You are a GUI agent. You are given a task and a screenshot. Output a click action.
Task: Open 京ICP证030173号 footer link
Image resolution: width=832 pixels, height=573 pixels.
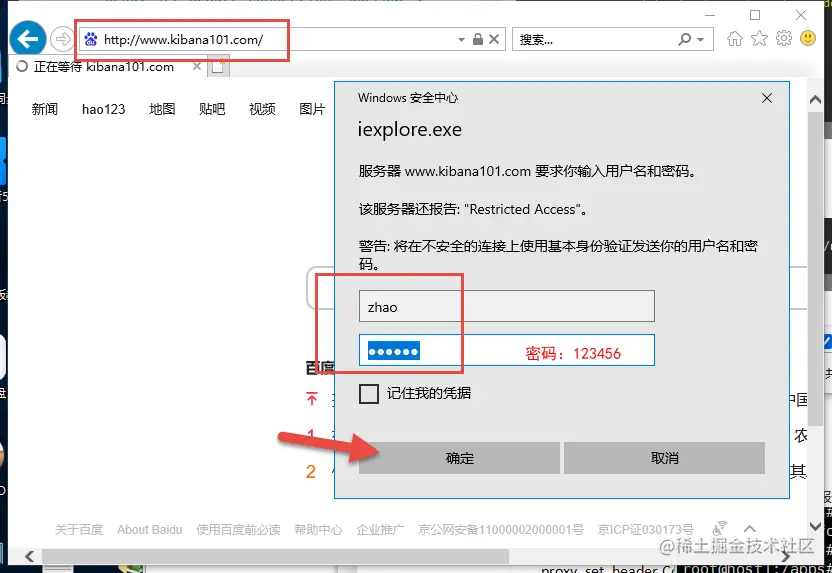pyautogui.click(x=646, y=529)
